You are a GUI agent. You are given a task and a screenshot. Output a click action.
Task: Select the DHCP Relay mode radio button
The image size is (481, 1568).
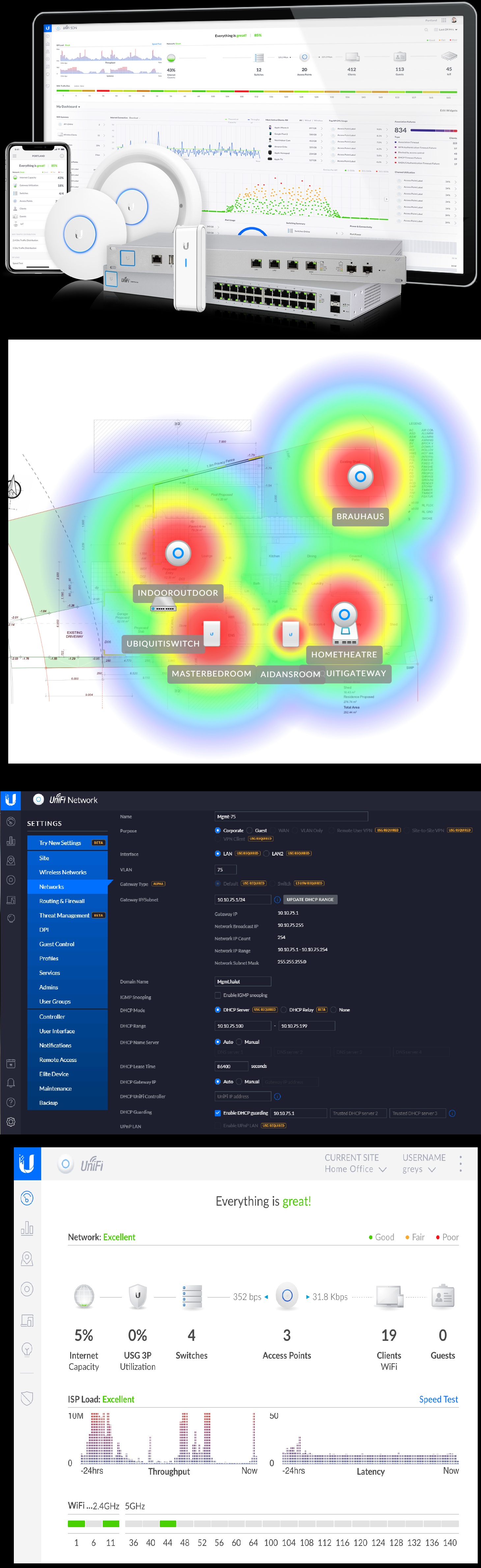(283, 1010)
